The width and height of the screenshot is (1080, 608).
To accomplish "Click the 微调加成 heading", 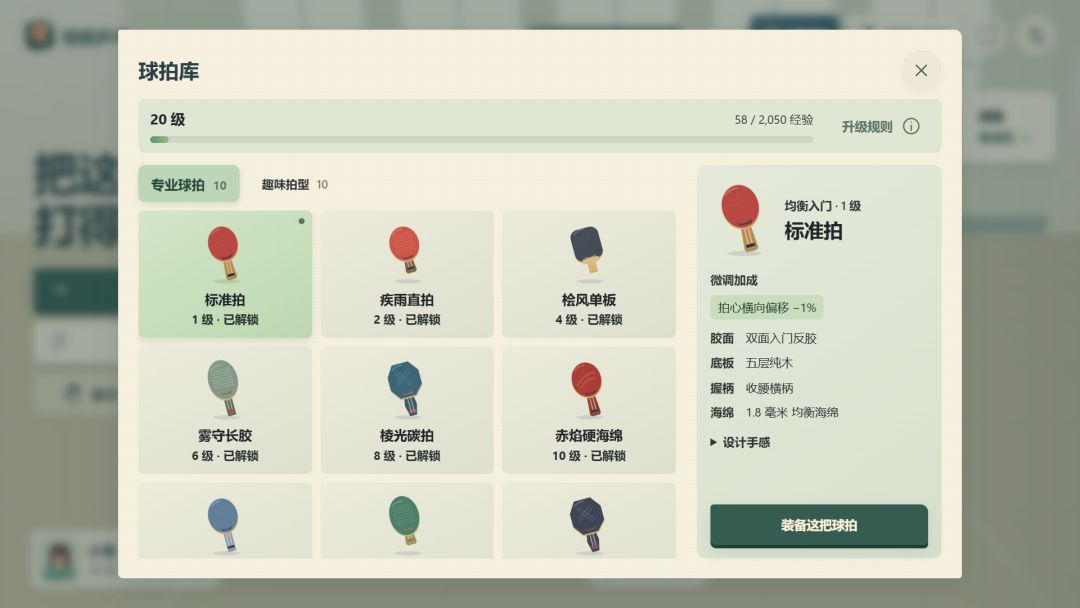I will tap(734, 280).
